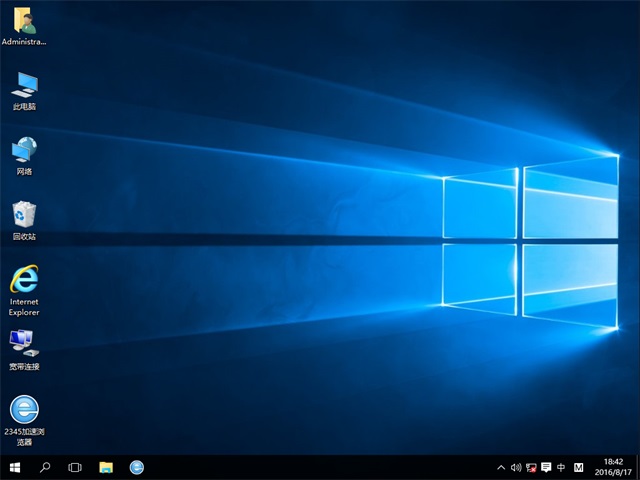Image resolution: width=640 pixels, height=480 pixels.
Task: Toggle the 中 Chinese input mode indicator
Action: pyautogui.click(x=561, y=467)
